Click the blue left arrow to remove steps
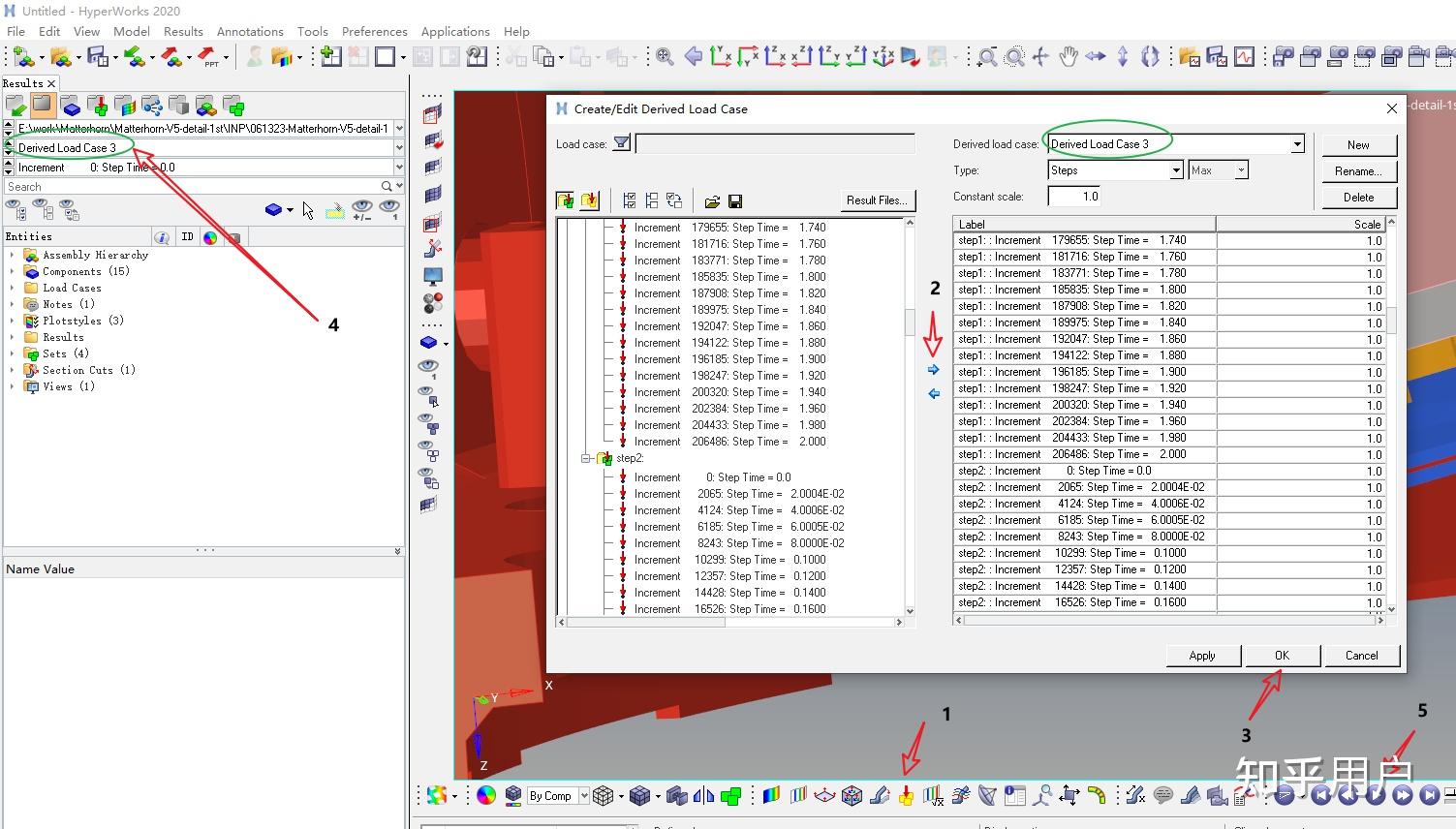Image resolution: width=1456 pixels, height=829 pixels. pyautogui.click(x=934, y=394)
